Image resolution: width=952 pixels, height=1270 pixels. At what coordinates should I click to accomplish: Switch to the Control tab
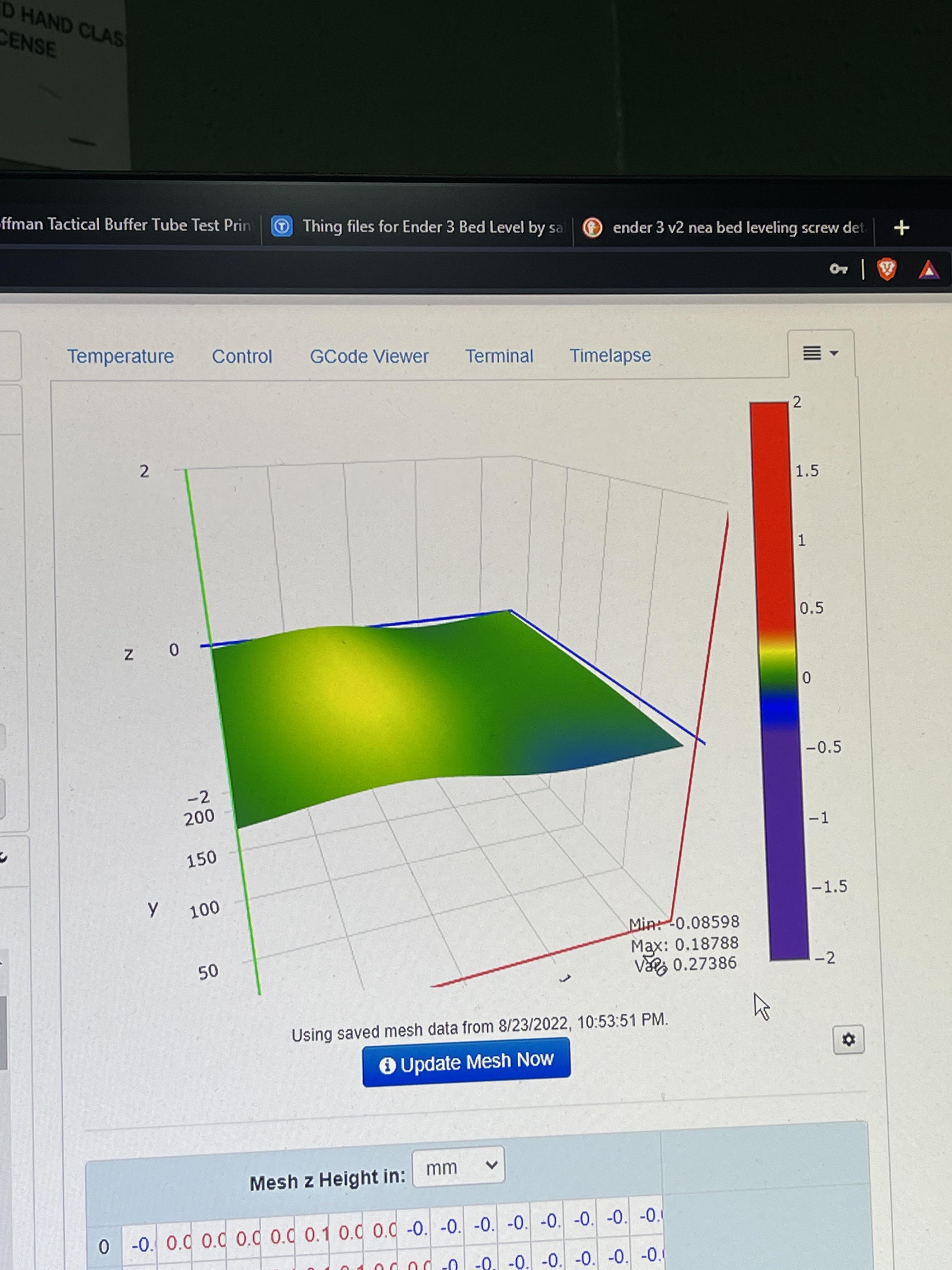click(241, 357)
